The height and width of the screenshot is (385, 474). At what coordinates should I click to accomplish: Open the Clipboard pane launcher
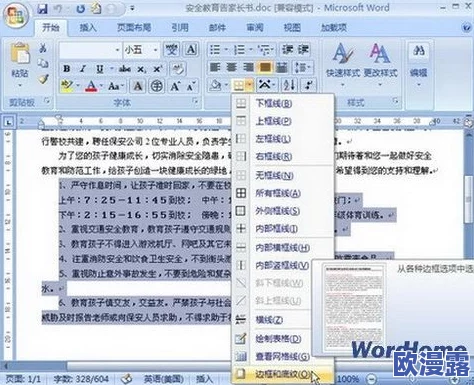(47, 101)
